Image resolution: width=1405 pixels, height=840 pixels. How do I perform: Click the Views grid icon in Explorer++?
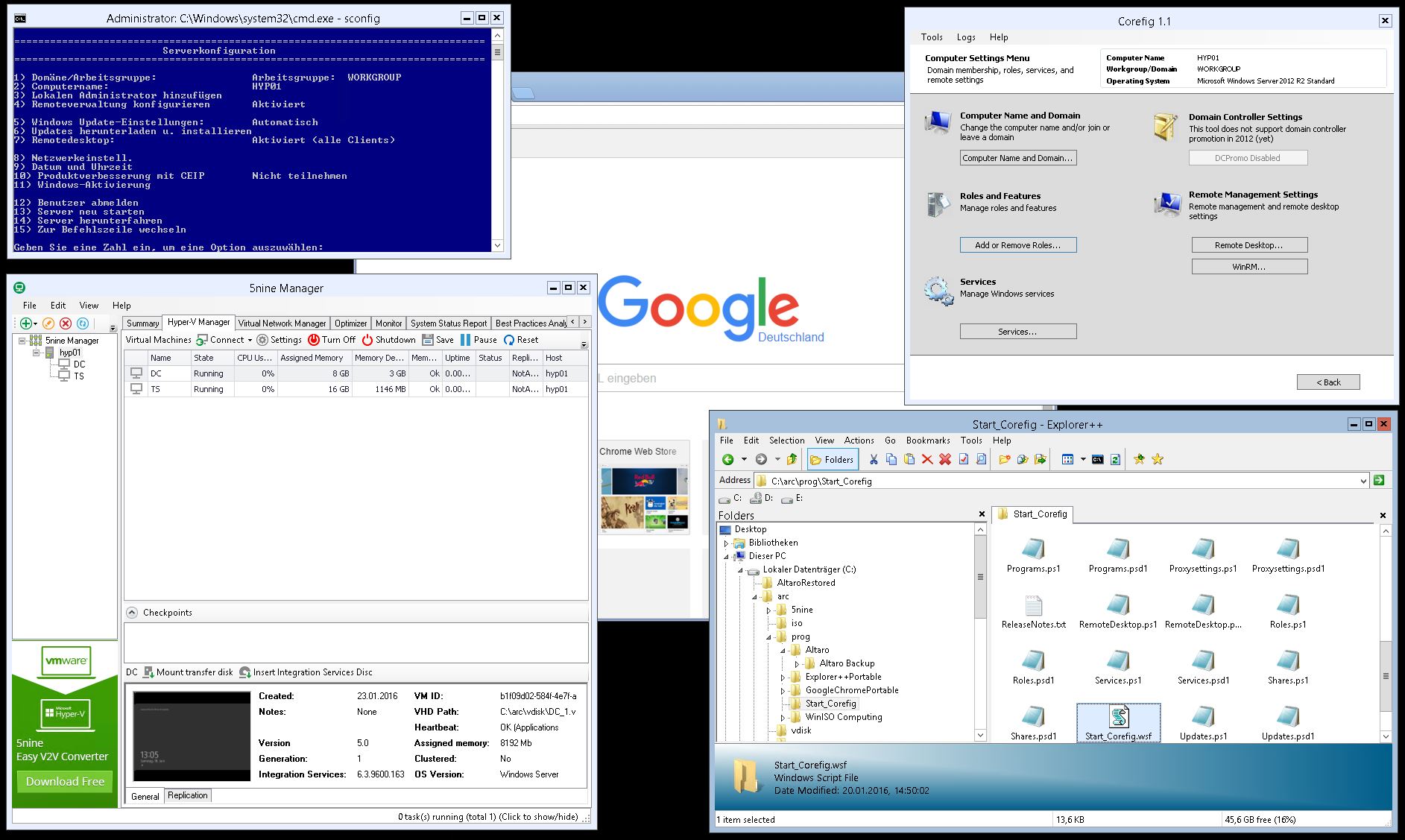(x=1067, y=459)
